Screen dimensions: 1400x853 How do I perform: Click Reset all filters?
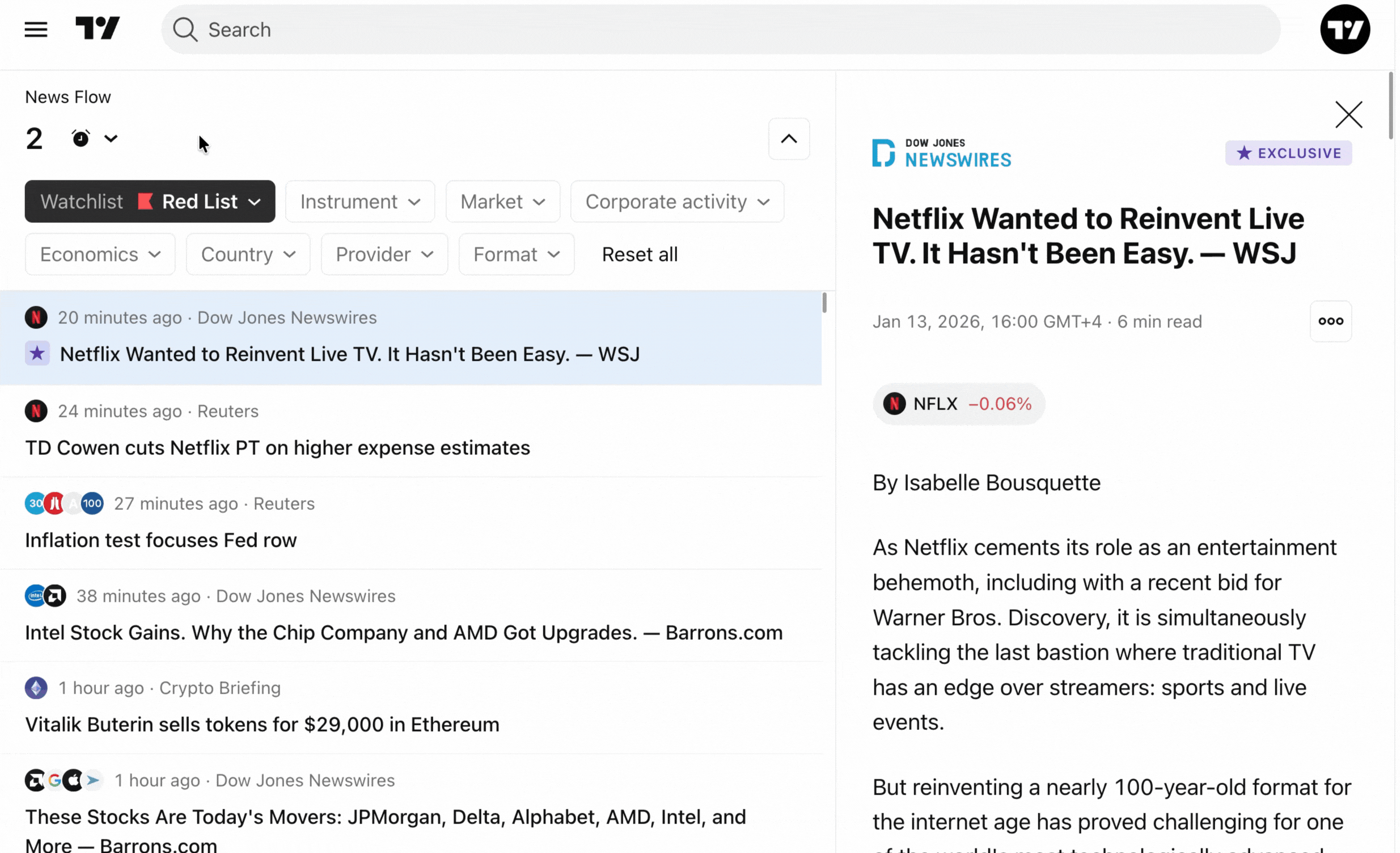(x=639, y=255)
